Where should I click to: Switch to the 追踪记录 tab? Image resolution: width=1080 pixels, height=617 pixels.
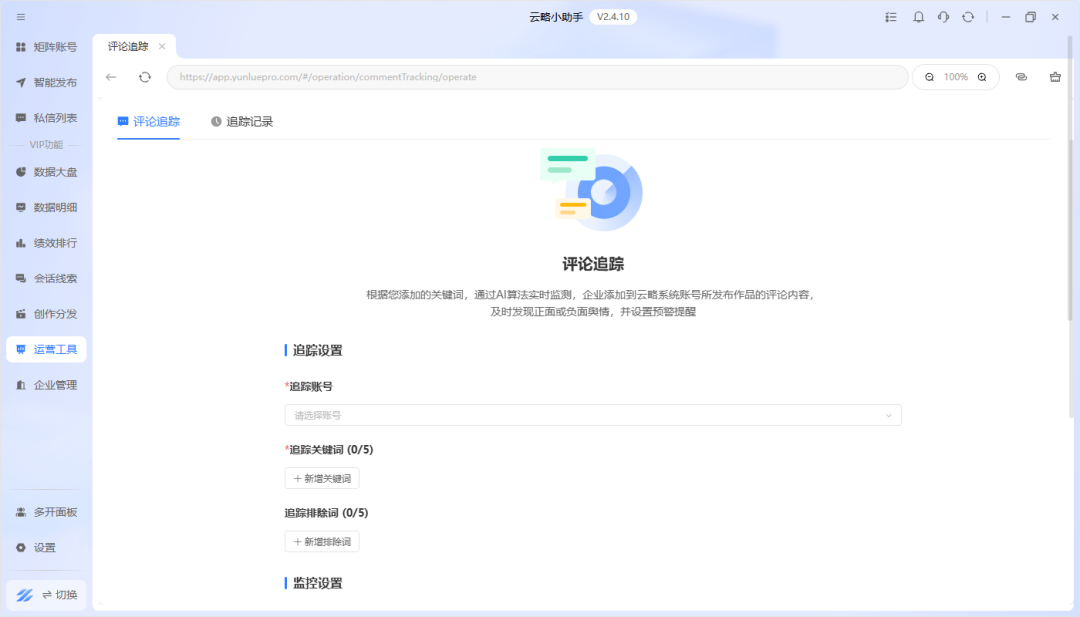[x=242, y=122]
